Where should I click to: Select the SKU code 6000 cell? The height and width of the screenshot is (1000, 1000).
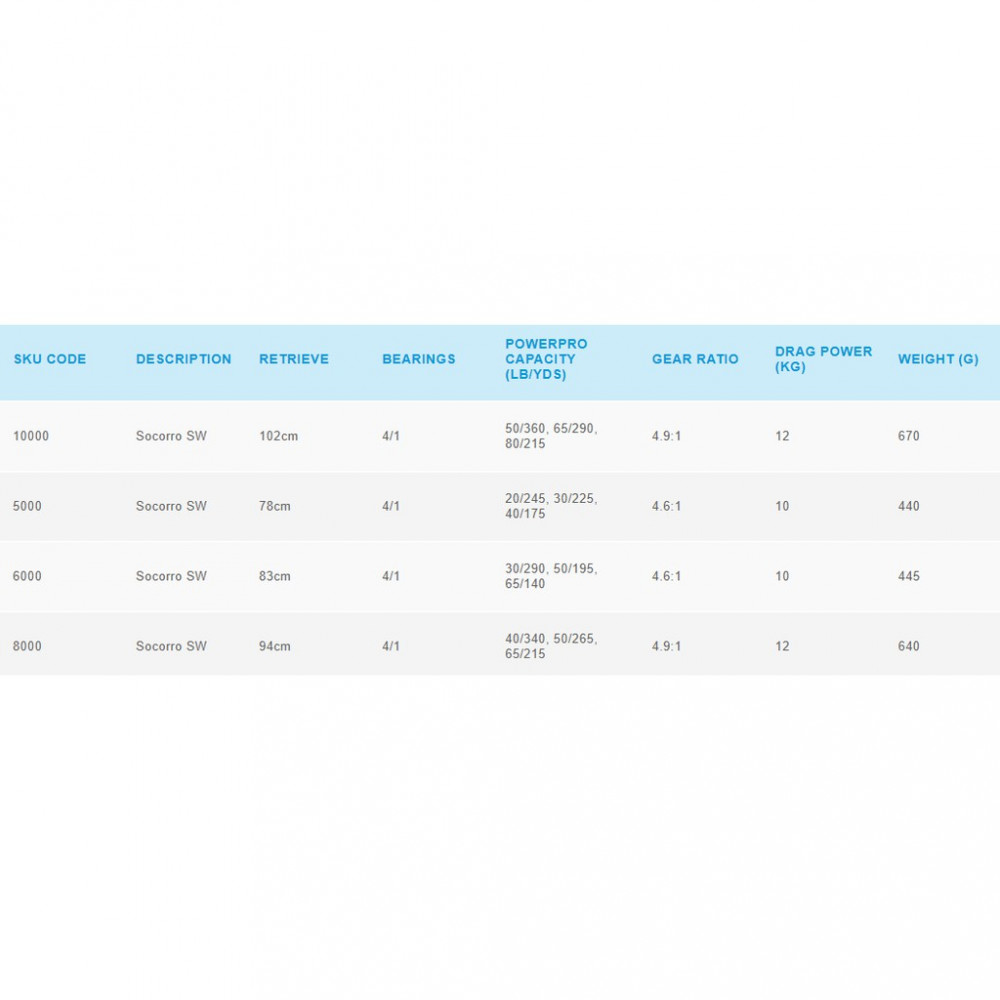[28, 576]
